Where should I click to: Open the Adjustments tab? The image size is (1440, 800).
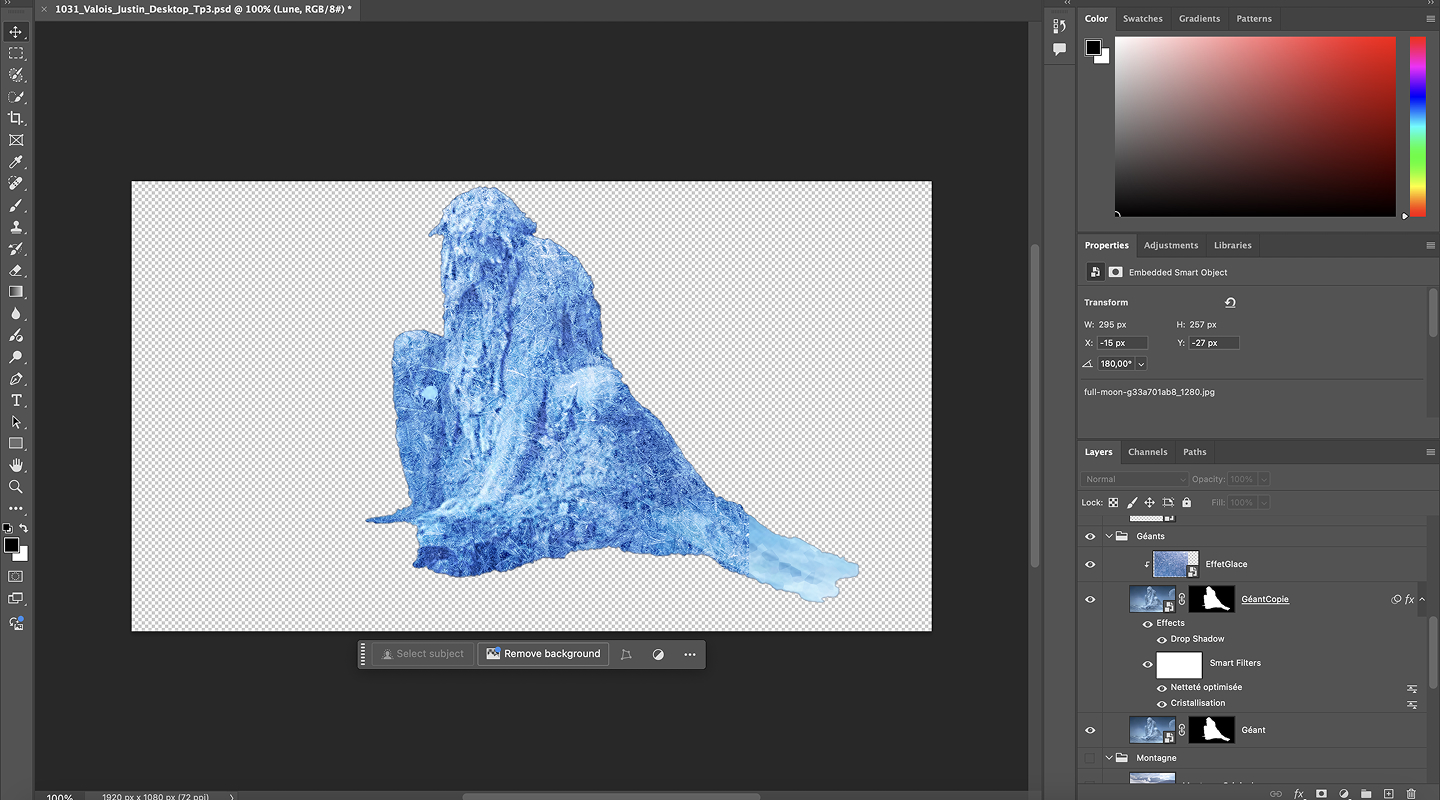(x=1170, y=245)
